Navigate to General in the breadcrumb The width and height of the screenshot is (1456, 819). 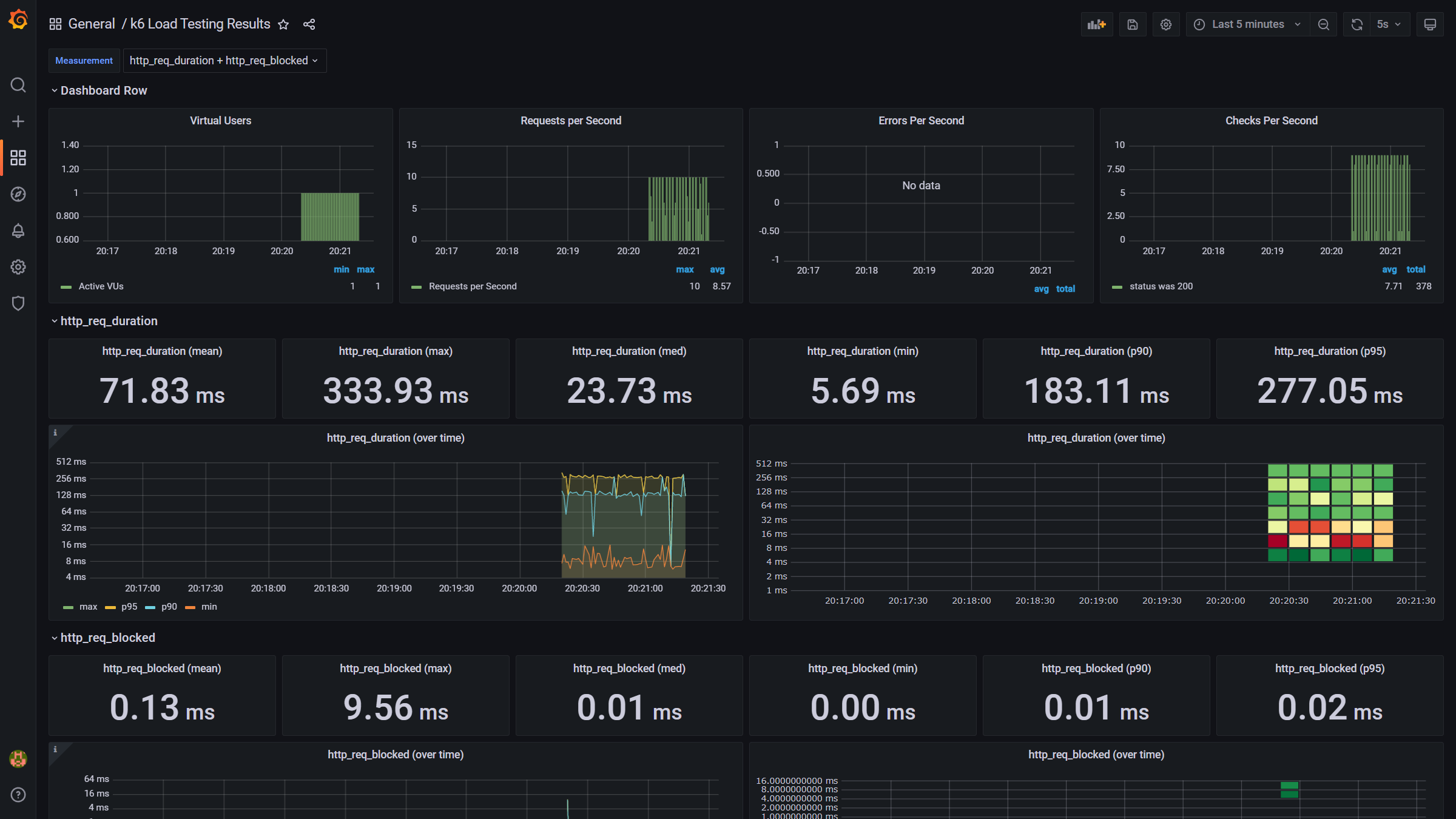(92, 24)
